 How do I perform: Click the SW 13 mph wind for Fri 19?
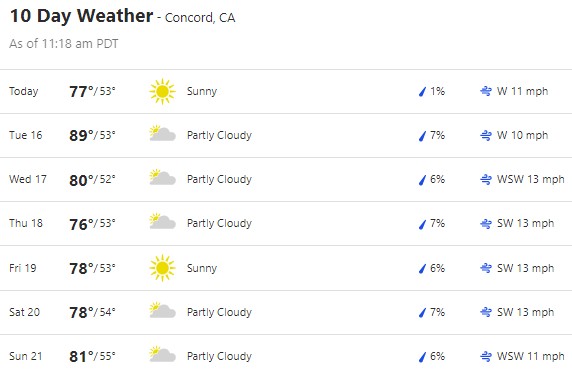[525, 268]
